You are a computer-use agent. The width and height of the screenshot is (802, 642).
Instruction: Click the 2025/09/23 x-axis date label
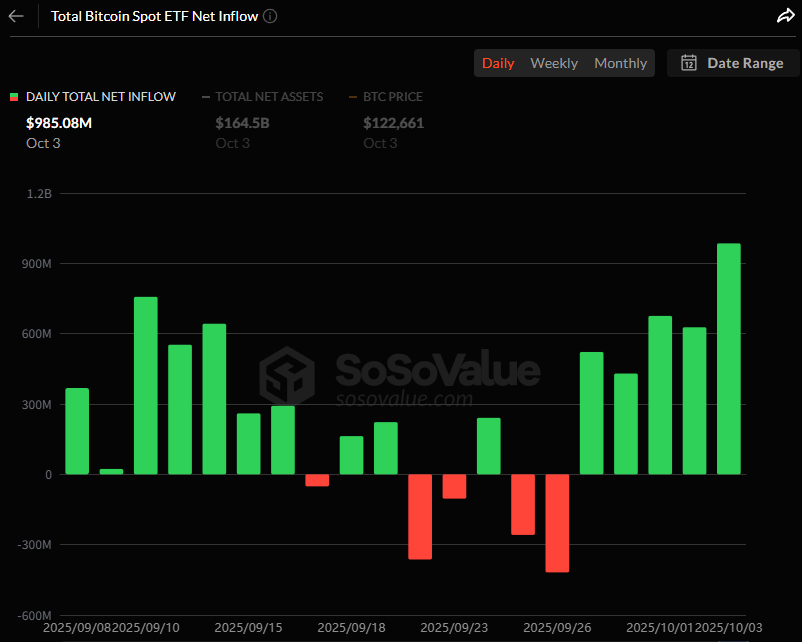tap(454, 628)
